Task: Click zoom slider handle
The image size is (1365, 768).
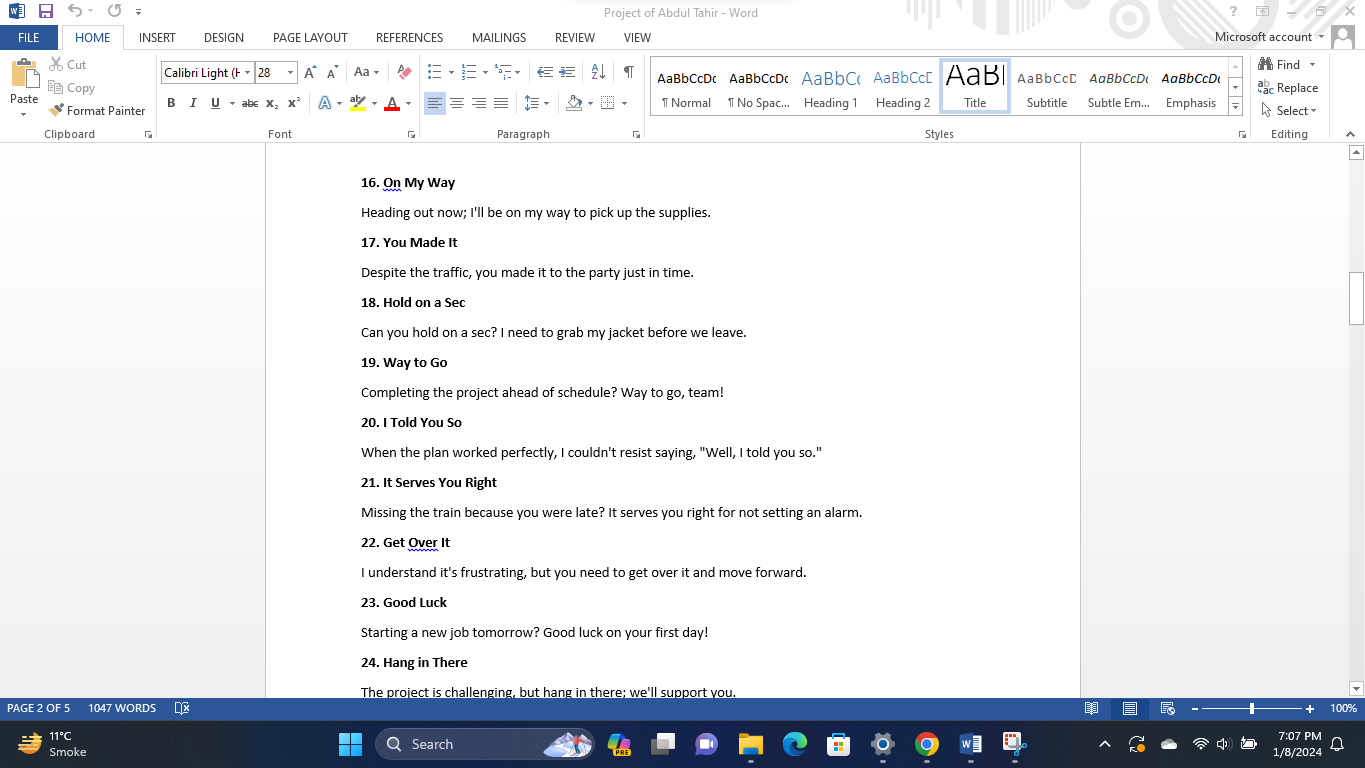Action: pos(1252,708)
